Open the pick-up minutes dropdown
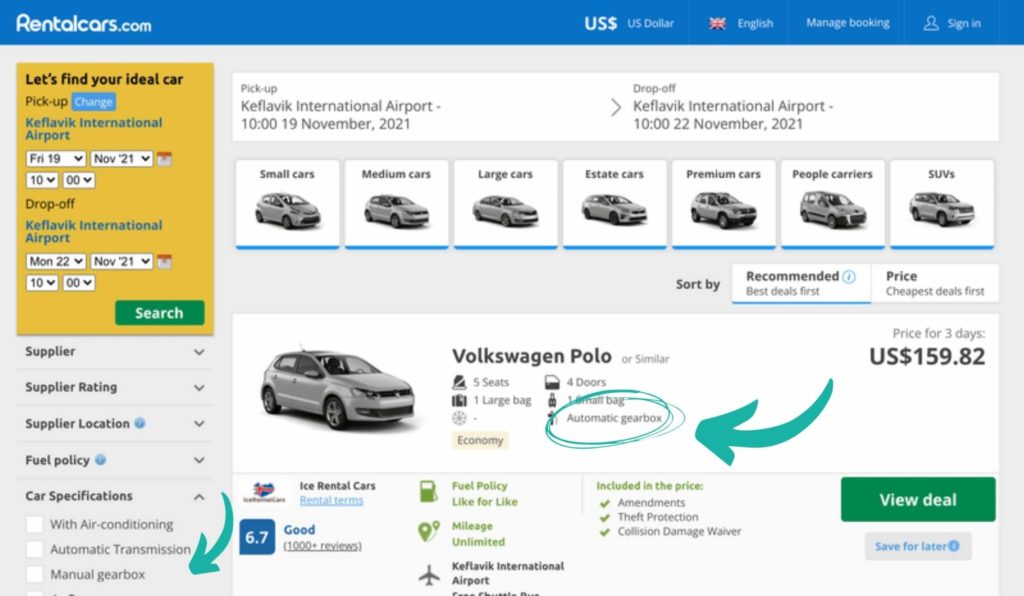The image size is (1024, 596). pyautogui.click(x=78, y=180)
